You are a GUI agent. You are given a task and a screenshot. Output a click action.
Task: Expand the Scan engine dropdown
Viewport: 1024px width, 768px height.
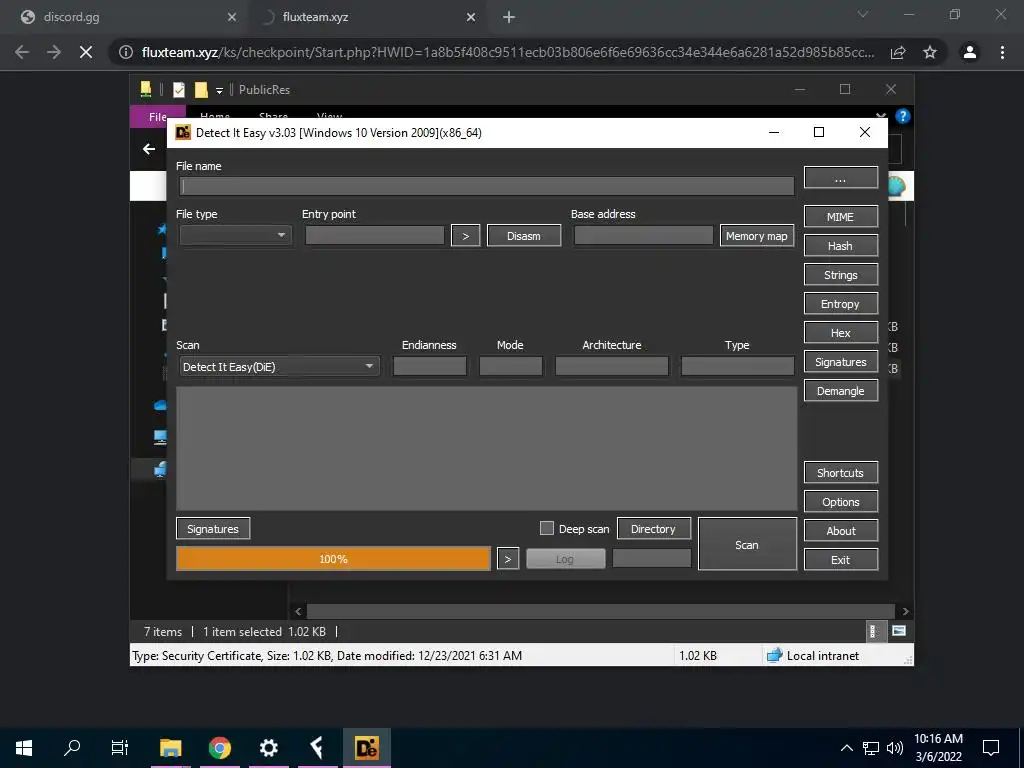(x=279, y=366)
